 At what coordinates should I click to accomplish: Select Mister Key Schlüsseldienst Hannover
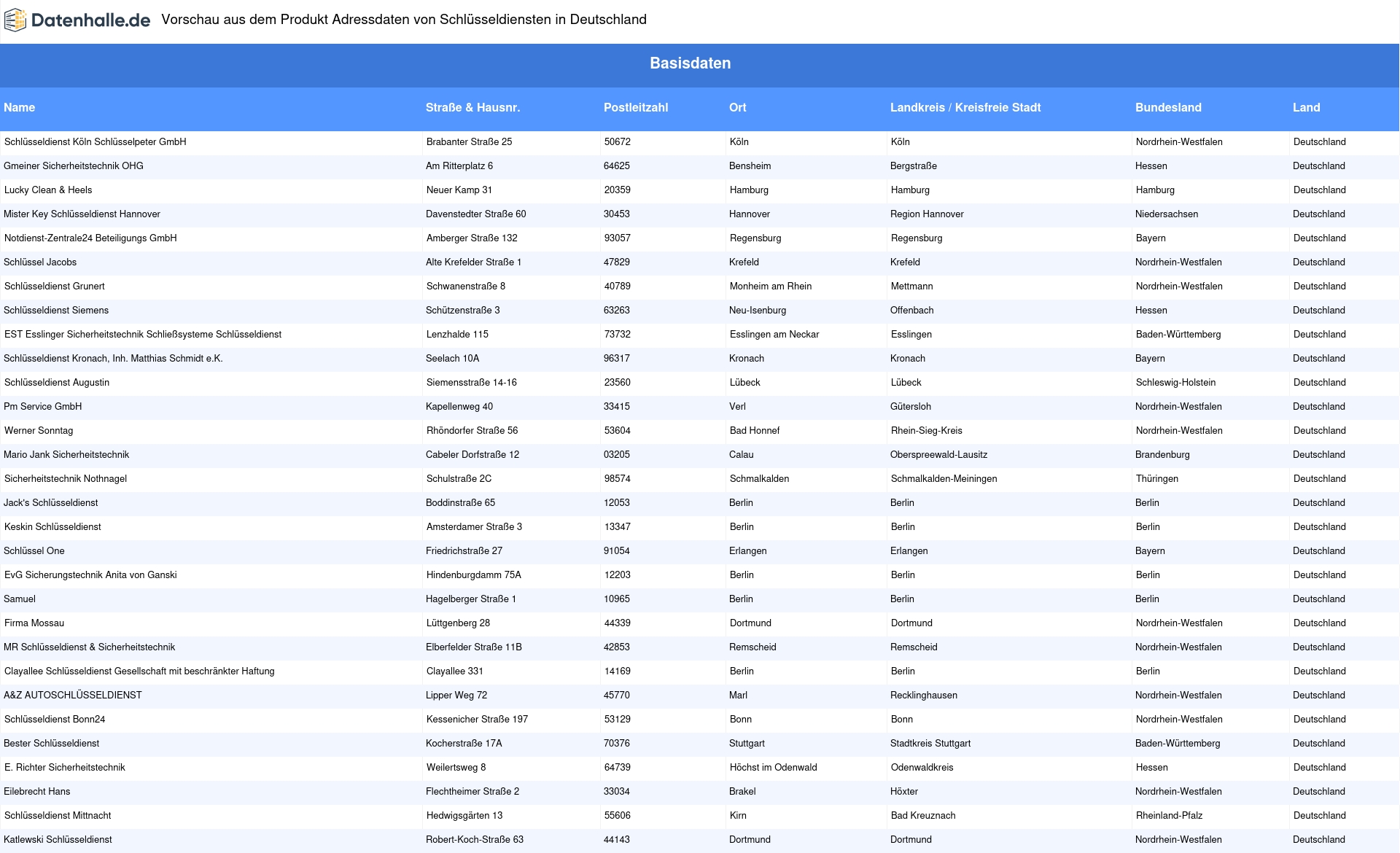click(x=82, y=214)
